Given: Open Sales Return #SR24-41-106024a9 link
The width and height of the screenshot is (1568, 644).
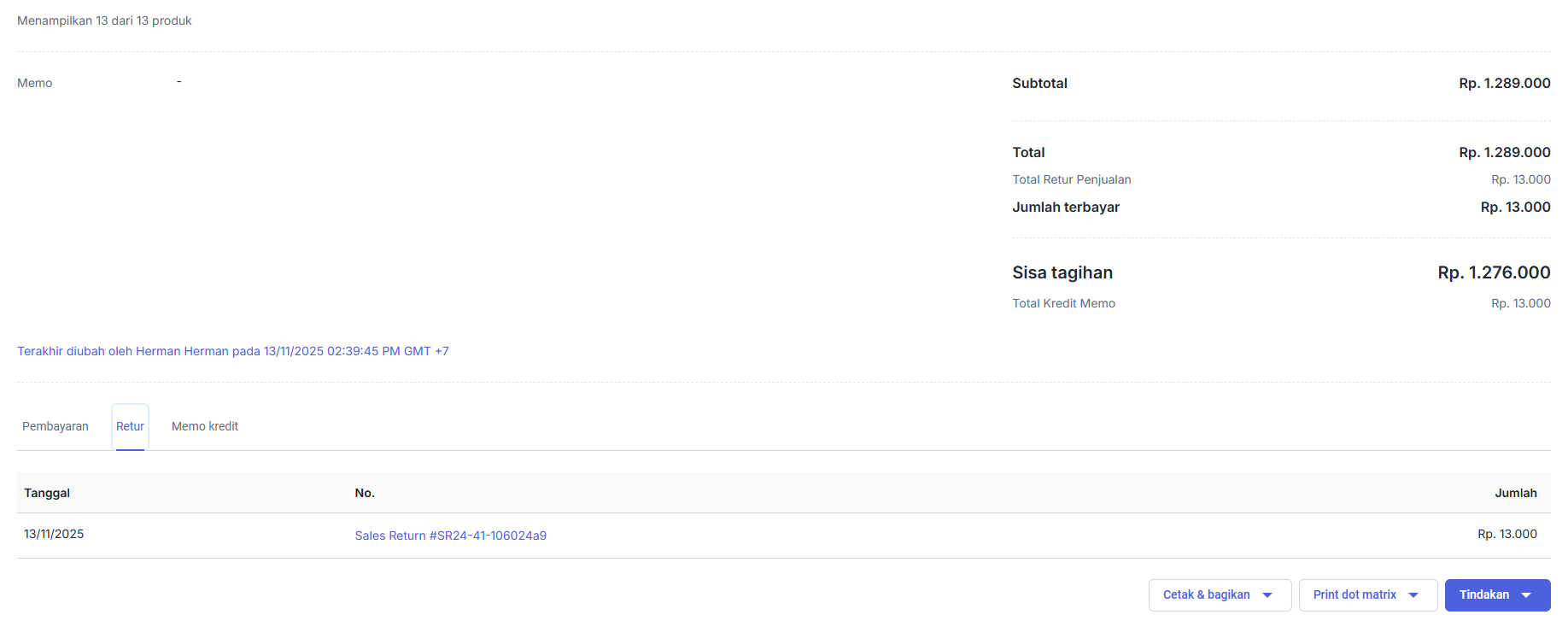Looking at the screenshot, I should [x=450, y=536].
